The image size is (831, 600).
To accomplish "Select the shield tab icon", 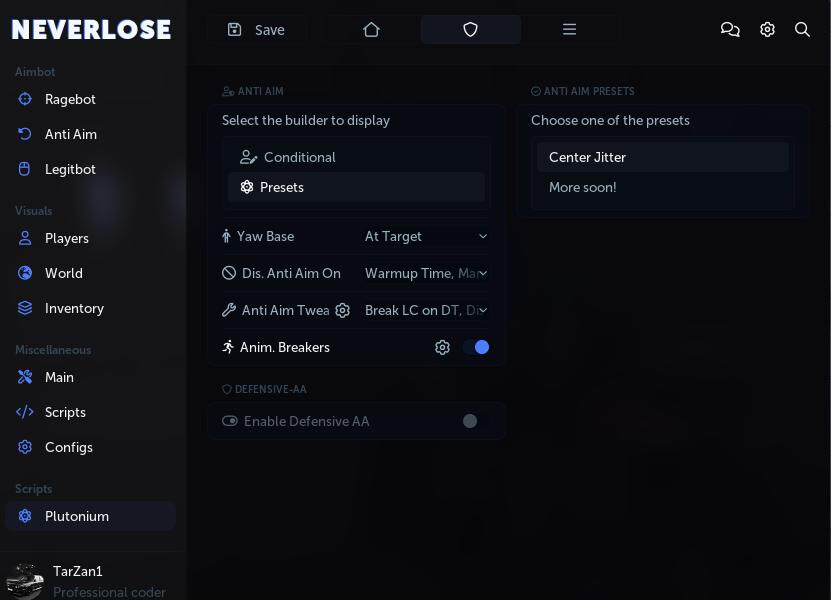I will pyautogui.click(x=471, y=30).
